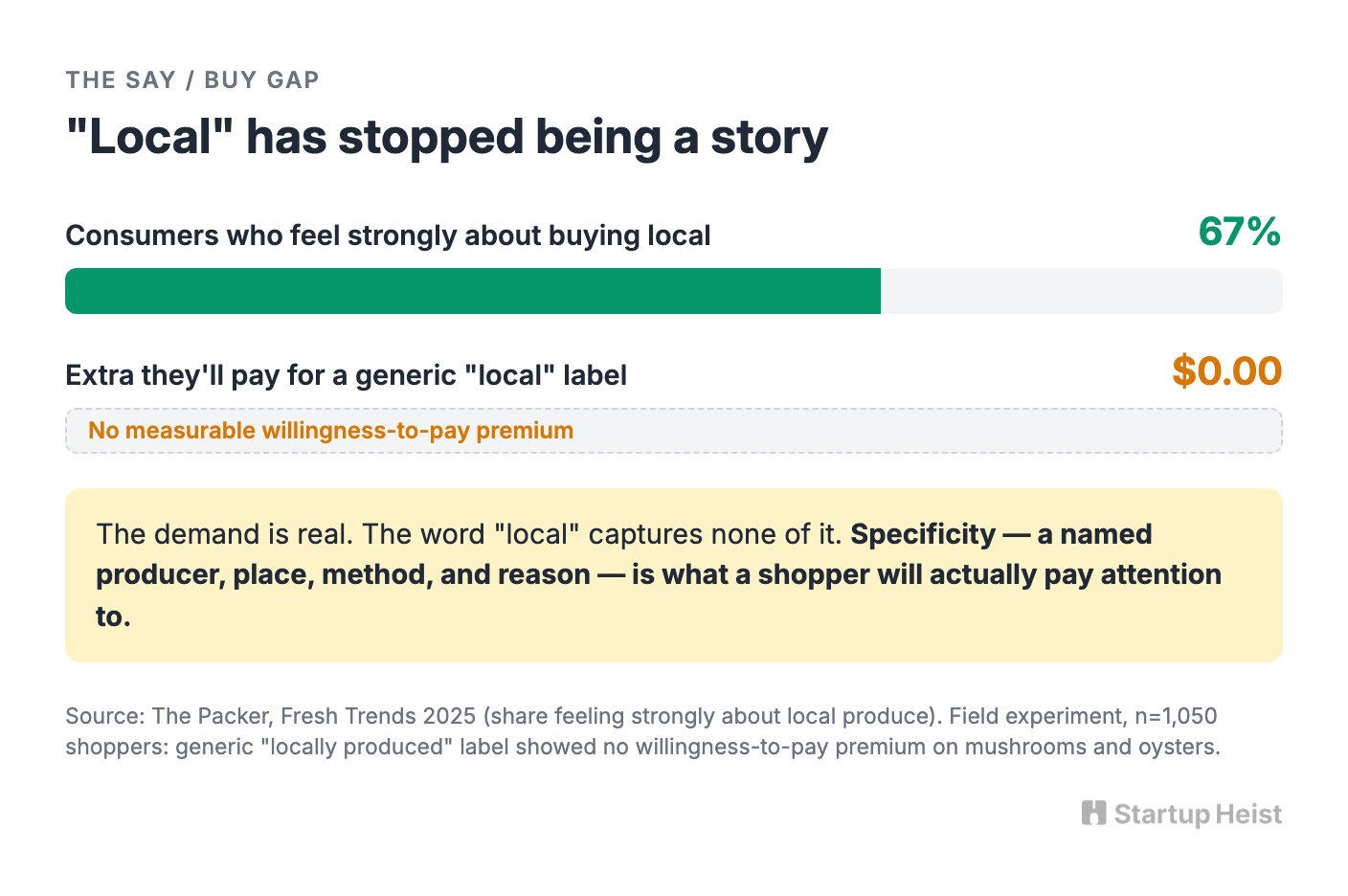Select the "THE SAY / BUY GAP" eyebrow label

click(x=192, y=79)
